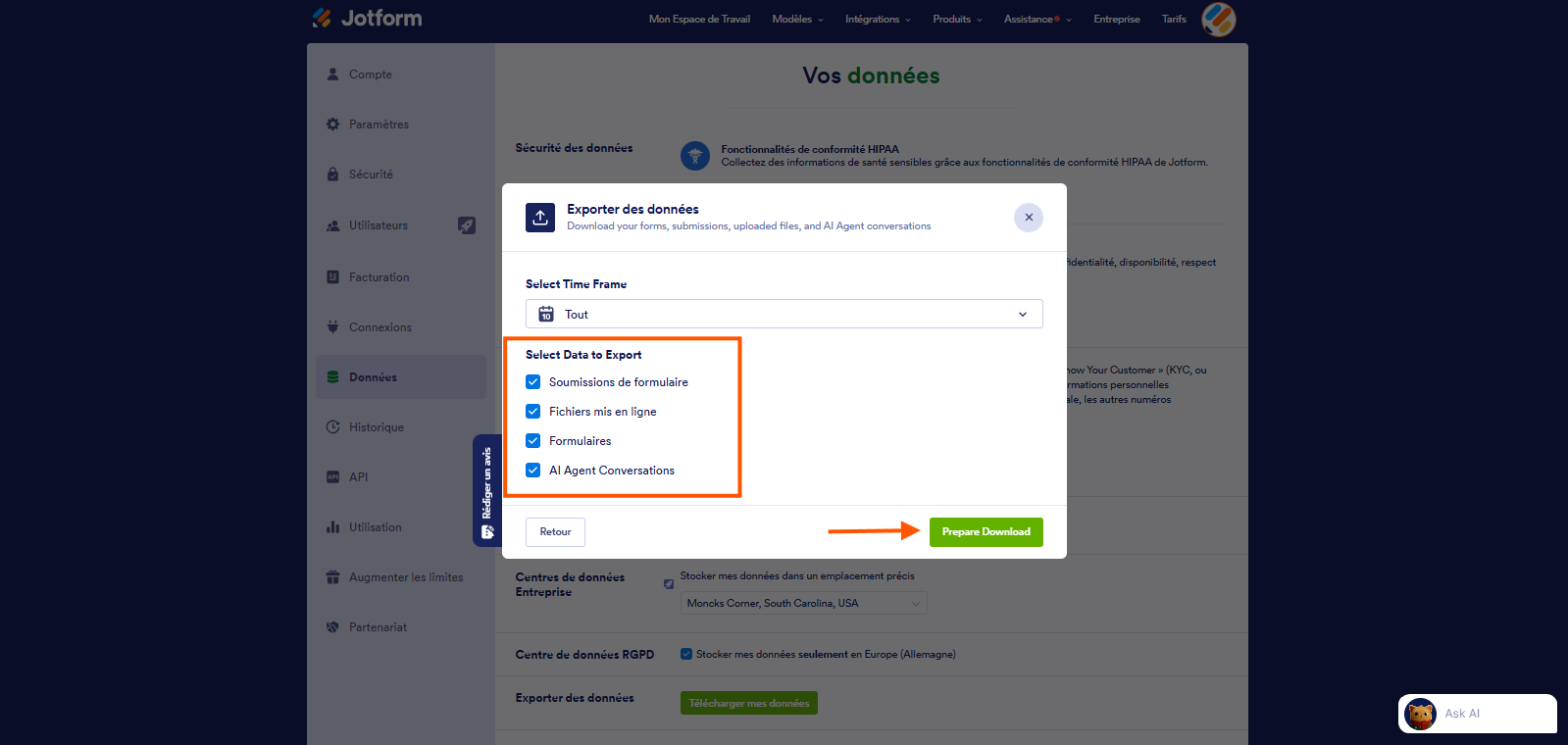
Task: Click the Partenariat handshake icon
Action: coord(332,626)
